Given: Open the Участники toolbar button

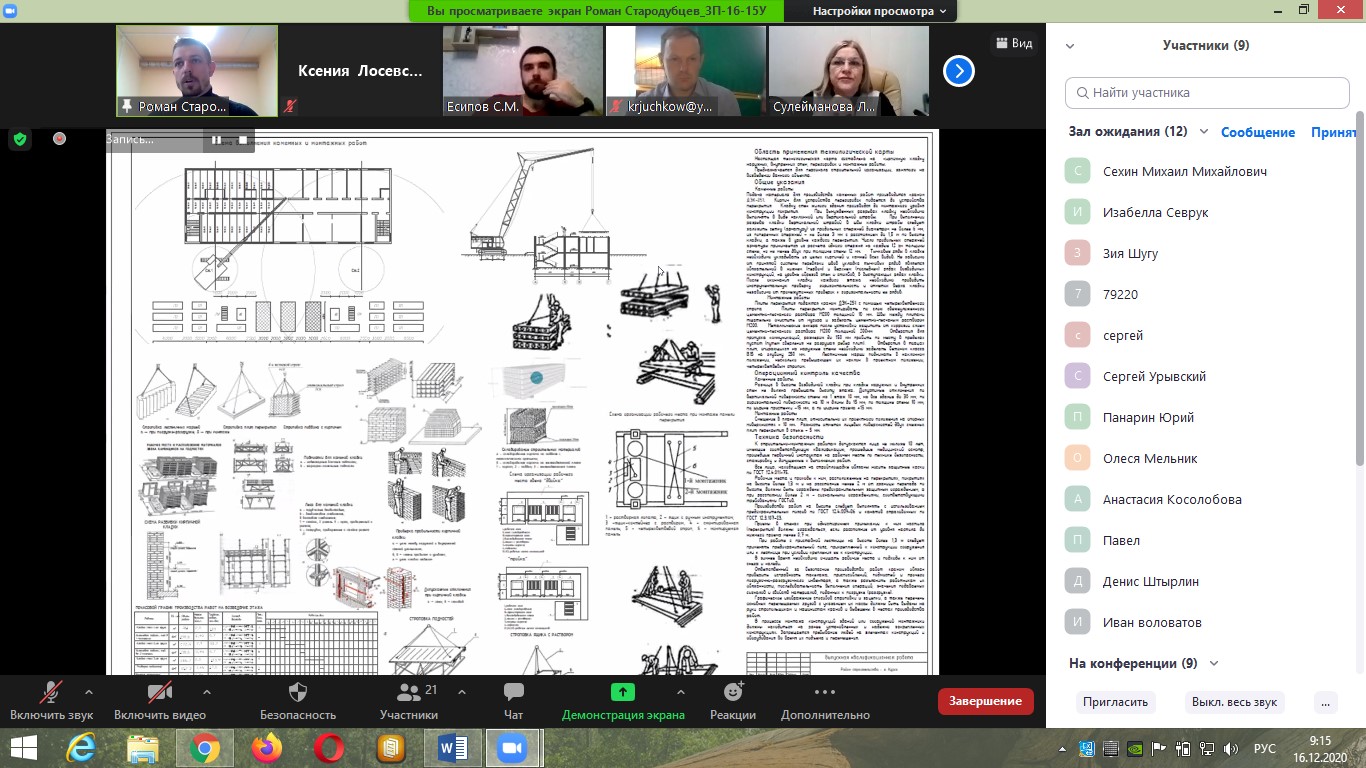Looking at the screenshot, I should 409,700.
